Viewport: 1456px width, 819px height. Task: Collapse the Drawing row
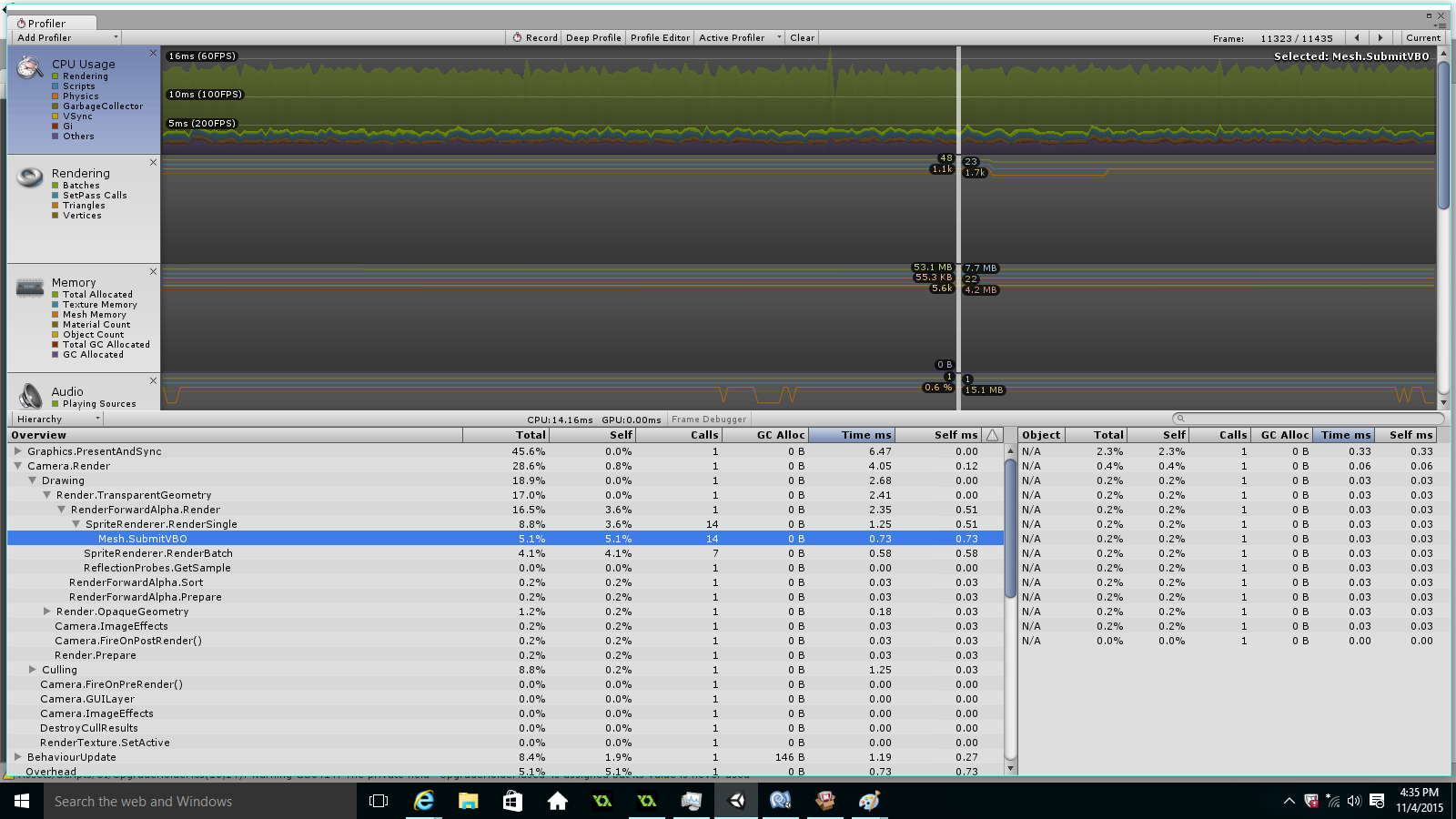point(32,480)
